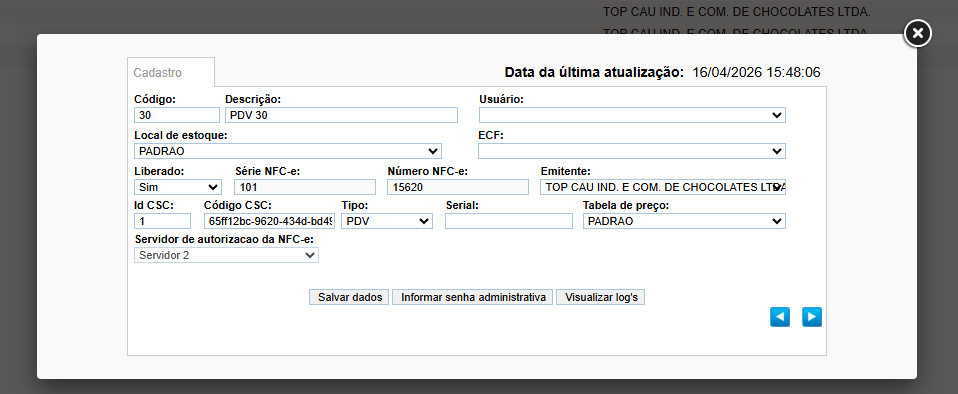Viewport: 958px width, 394px height.
Task: Focus the Id CSC field
Action: point(162,221)
